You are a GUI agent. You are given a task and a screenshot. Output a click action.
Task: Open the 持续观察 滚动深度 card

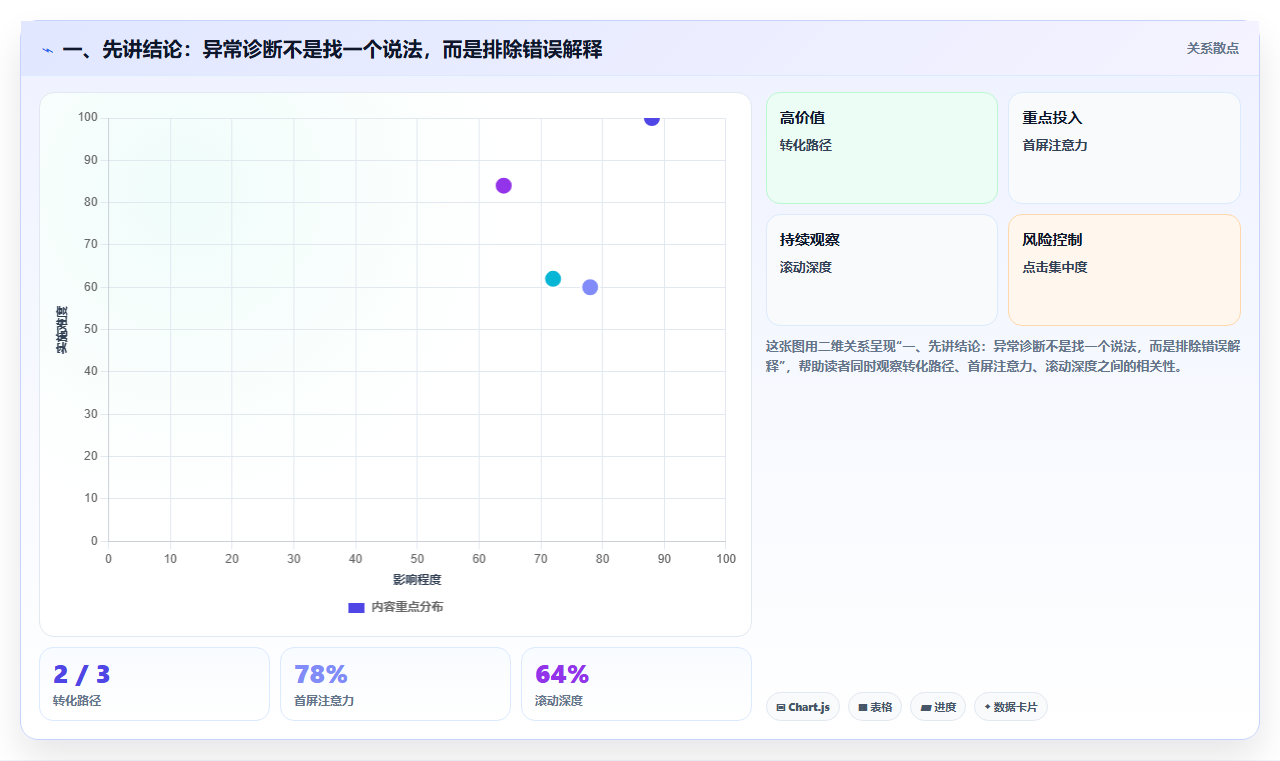pos(882,270)
